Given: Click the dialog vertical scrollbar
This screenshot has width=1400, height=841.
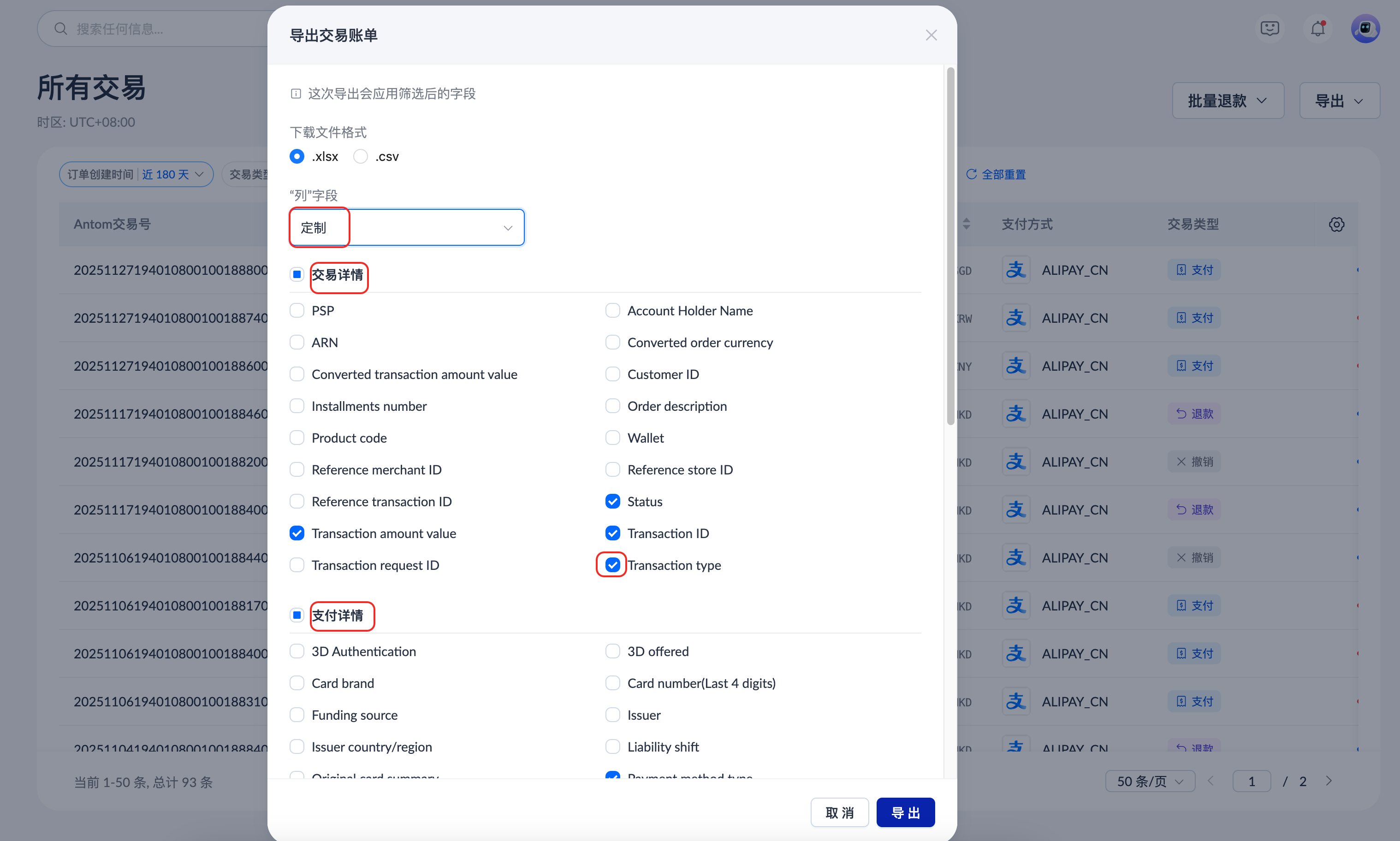Looking at the screenshot, I should pyautogui.click(x=950, y=246).
